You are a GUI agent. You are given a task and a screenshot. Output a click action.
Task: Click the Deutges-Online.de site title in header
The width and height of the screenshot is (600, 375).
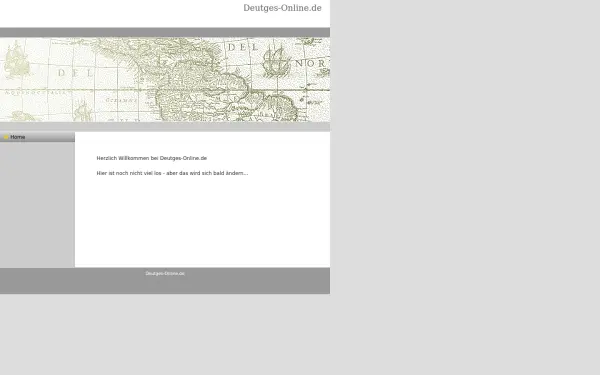282,8
